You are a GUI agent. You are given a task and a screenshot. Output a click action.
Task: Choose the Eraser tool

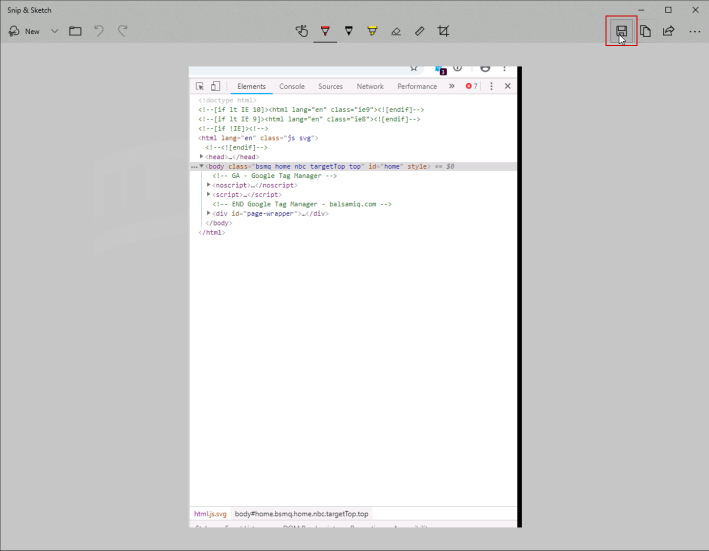click(396, 31)
